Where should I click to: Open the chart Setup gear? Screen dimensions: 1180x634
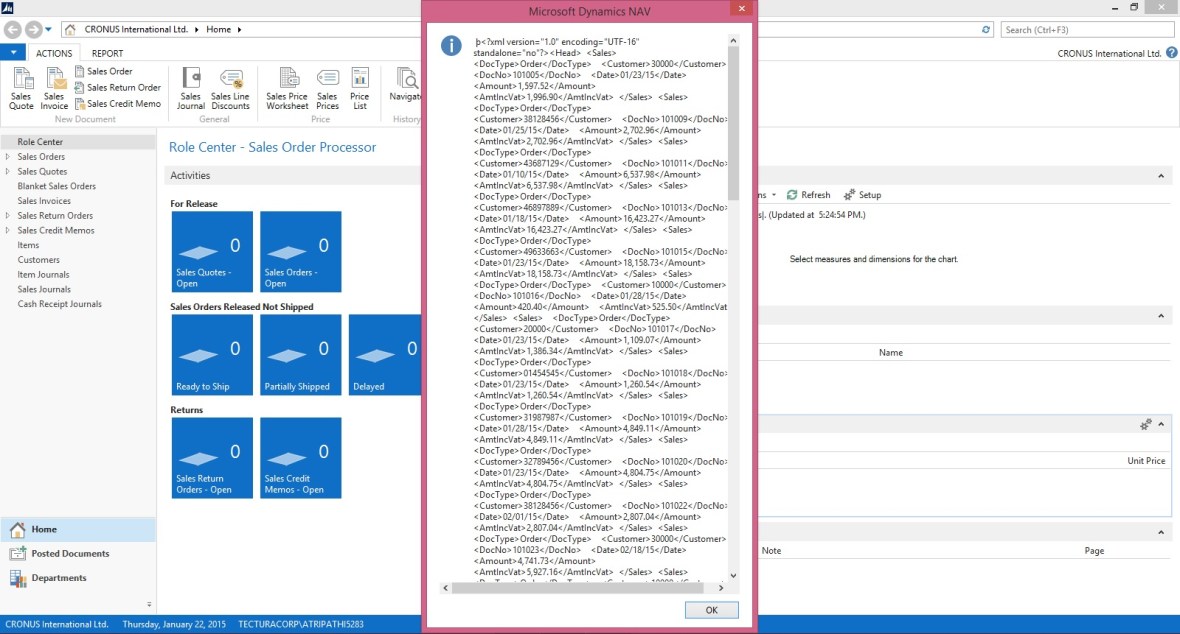coord(862,195)
